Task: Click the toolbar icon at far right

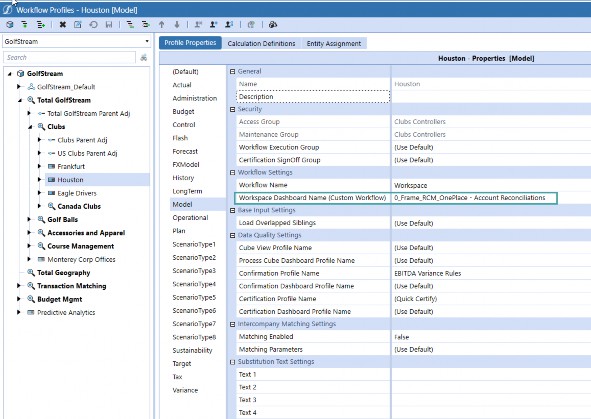Action: (273, 24)
